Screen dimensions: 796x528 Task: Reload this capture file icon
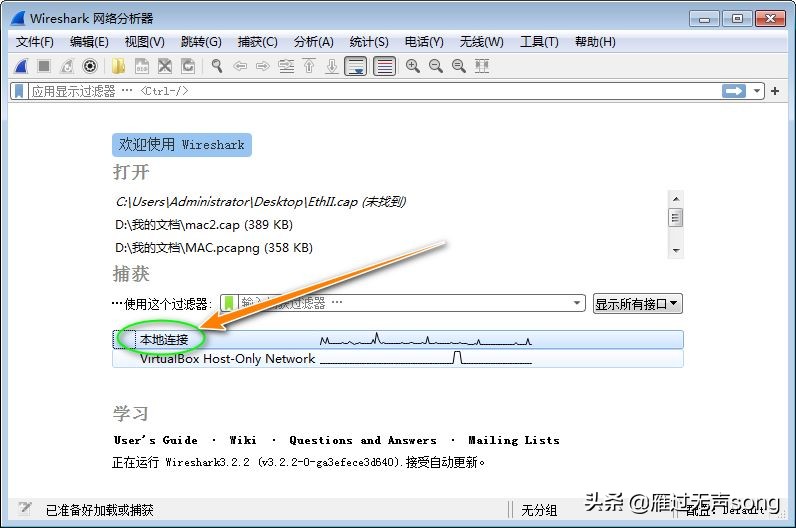[188, 66]
